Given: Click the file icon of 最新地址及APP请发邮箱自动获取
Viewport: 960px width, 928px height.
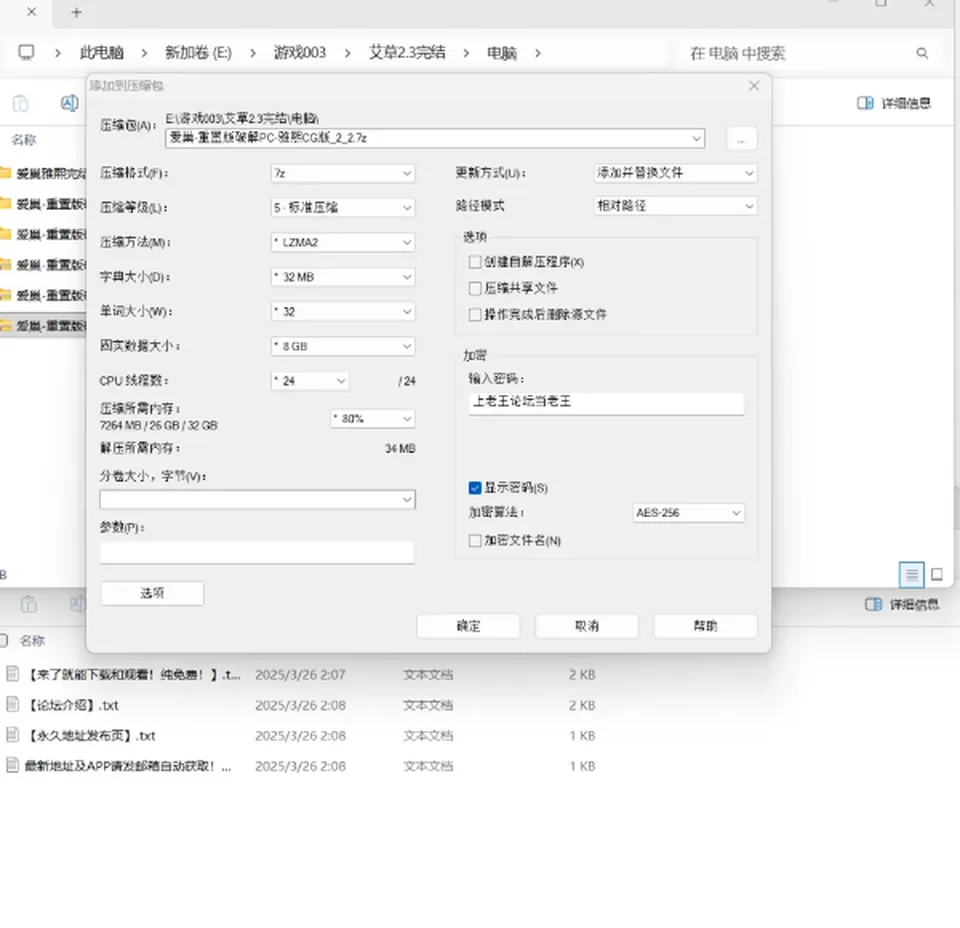Looking at the screenshot, I should point(12,766).
